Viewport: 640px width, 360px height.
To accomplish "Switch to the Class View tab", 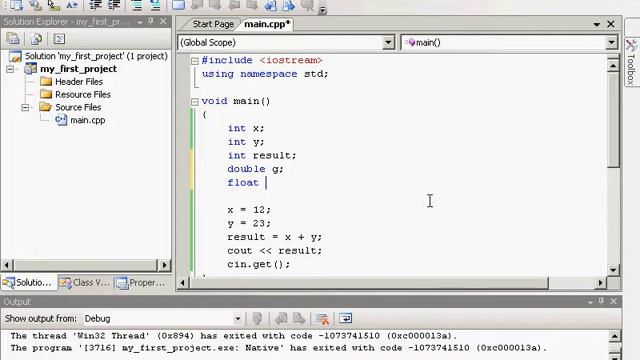I will pyautogui.click(x=85, y=282).
